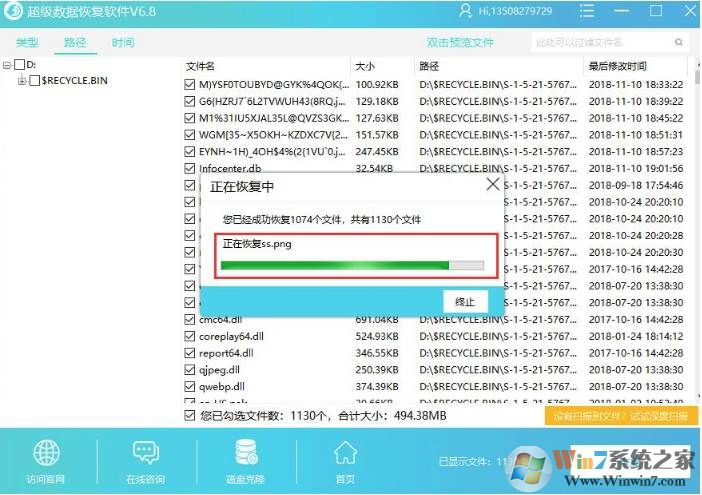Click the search magnifier icon
The image size is (702, 495).
pos(679,43)
